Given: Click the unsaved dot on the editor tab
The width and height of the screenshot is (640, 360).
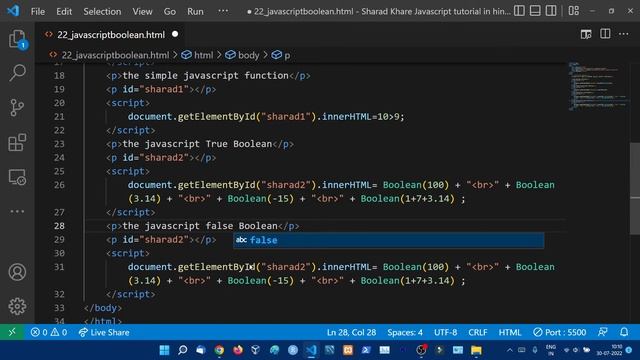Looking at the screenshot, I should [175, 34].
